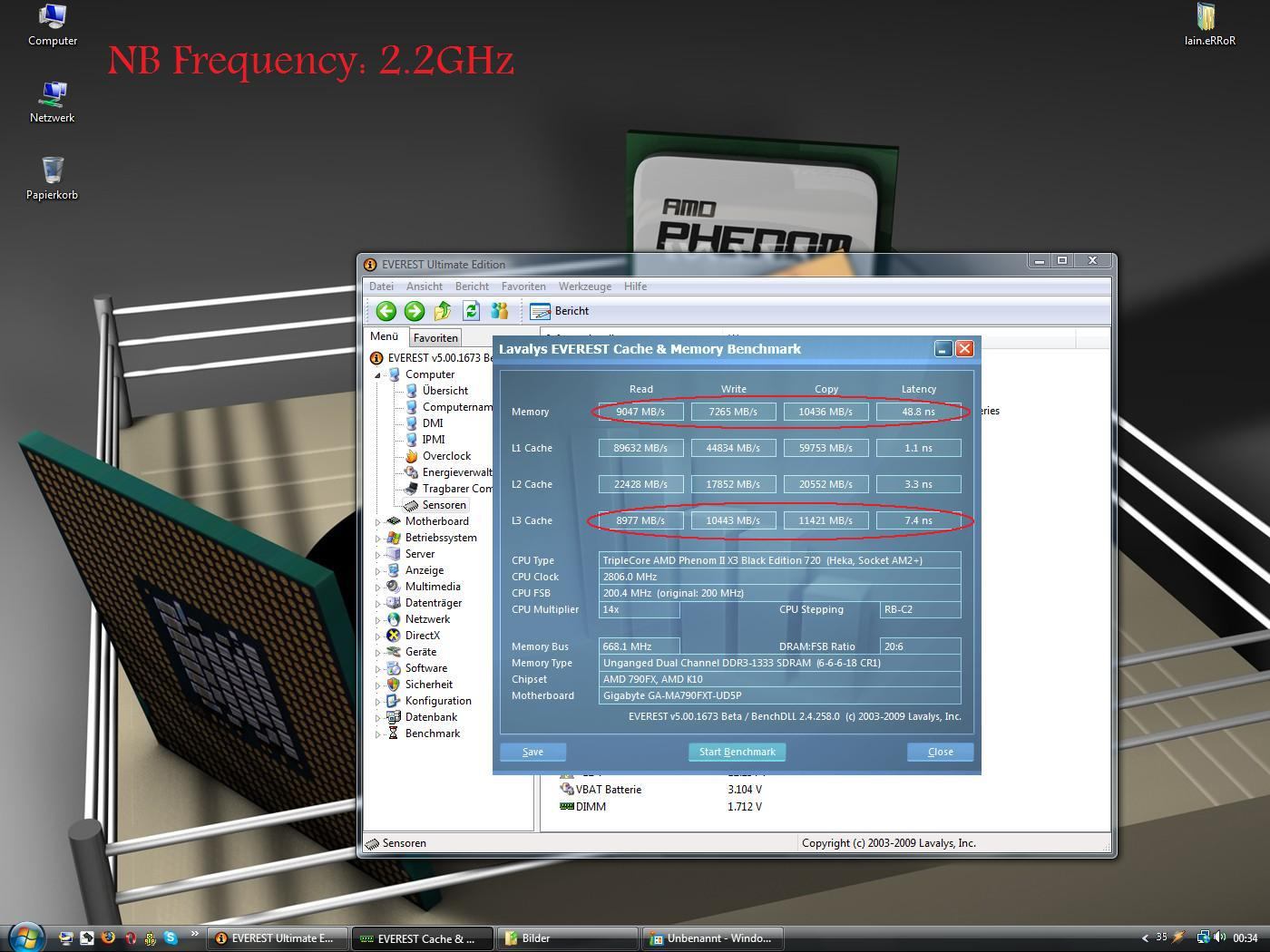Viewport: 1270px width, 952px height.
Task: Click the green Back arrow in EVEREST toolbar
Action: tap(386, 311)
